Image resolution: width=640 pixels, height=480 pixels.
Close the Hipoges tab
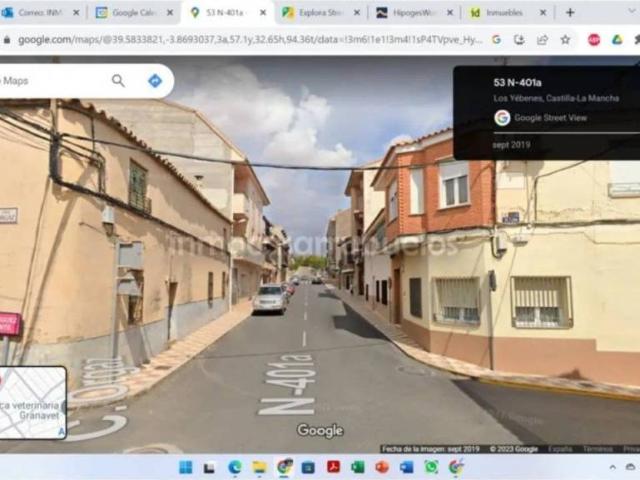[450, 13]
